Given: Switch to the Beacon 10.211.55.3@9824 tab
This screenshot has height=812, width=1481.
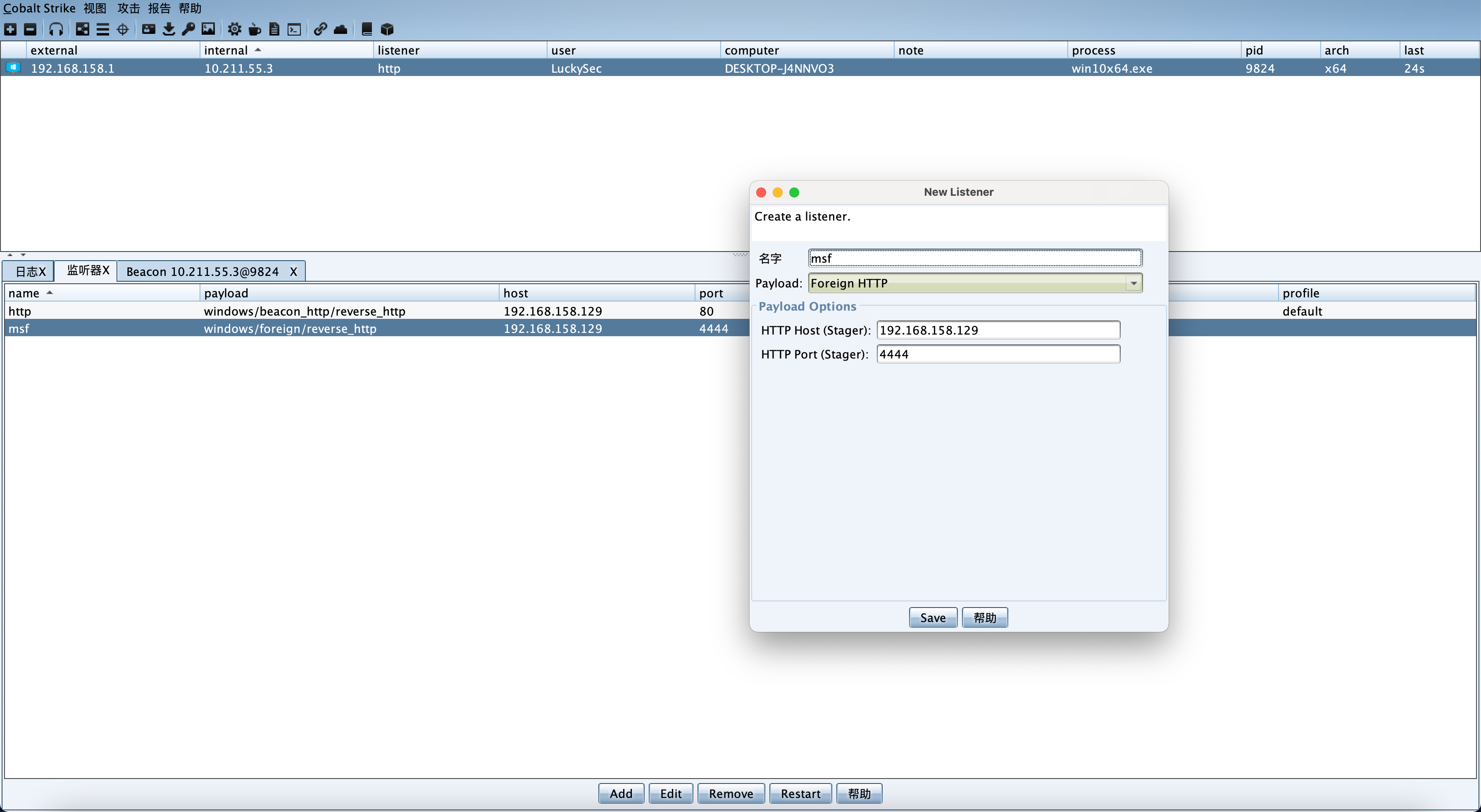Looking at the screenshot, I should click(x=202, y=271).
